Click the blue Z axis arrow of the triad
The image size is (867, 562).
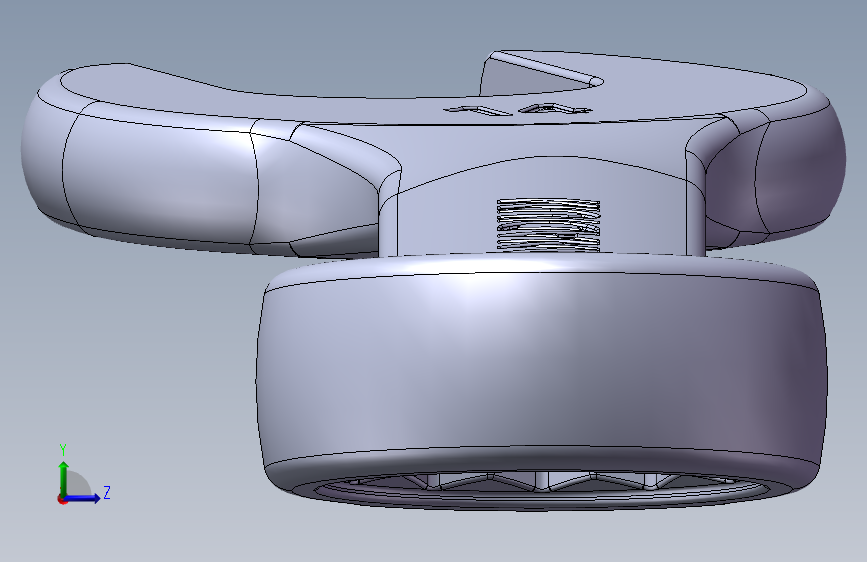(x=83, y=498)
